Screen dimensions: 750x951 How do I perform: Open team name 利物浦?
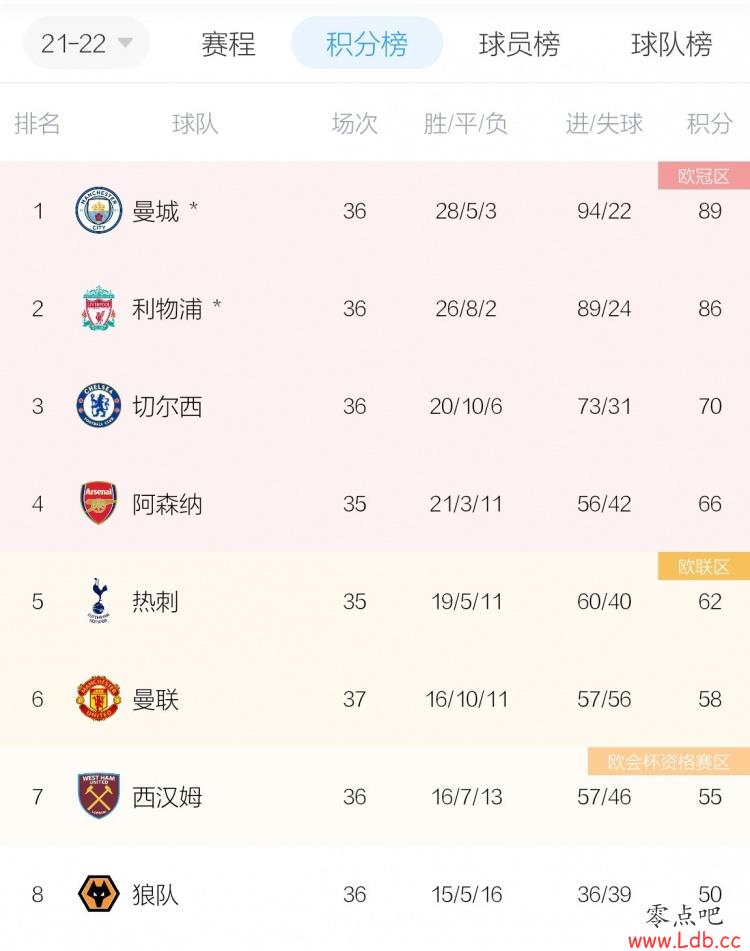click(x=167, y=309)
